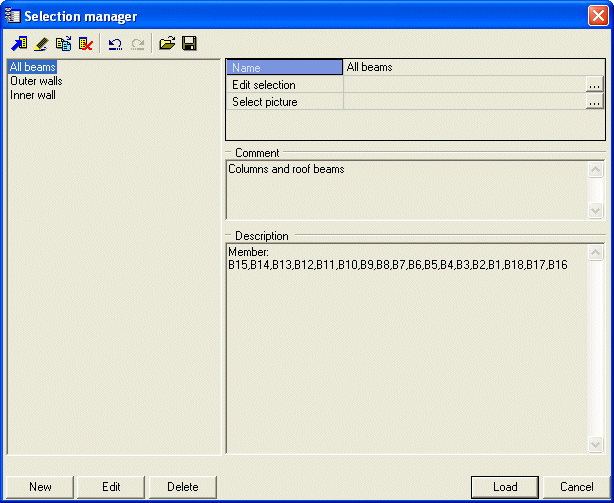Click Description scrollbar up arrow
This screenshot has height=503, width=614.
(595, 252)
